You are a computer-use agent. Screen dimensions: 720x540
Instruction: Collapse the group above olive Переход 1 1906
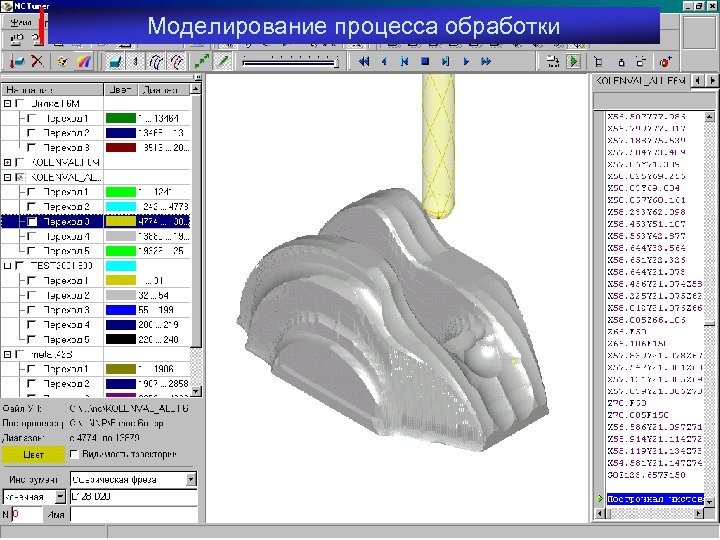pyautogui.click(x=7, y=354)
